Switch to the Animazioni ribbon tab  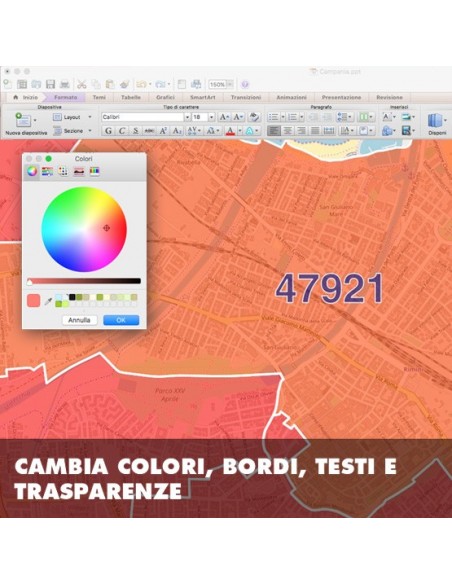point(292,97)
